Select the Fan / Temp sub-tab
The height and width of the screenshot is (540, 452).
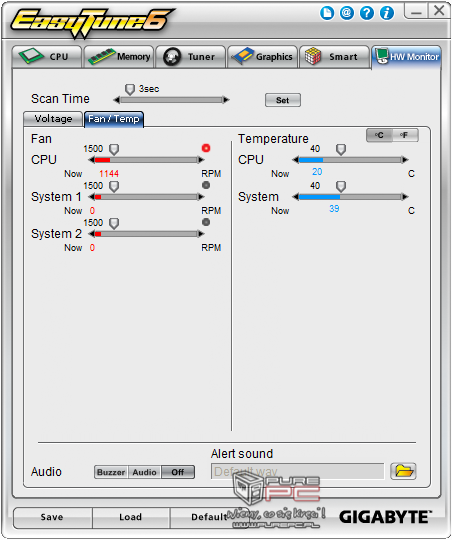pyautogui.click(x=114, y=119)
